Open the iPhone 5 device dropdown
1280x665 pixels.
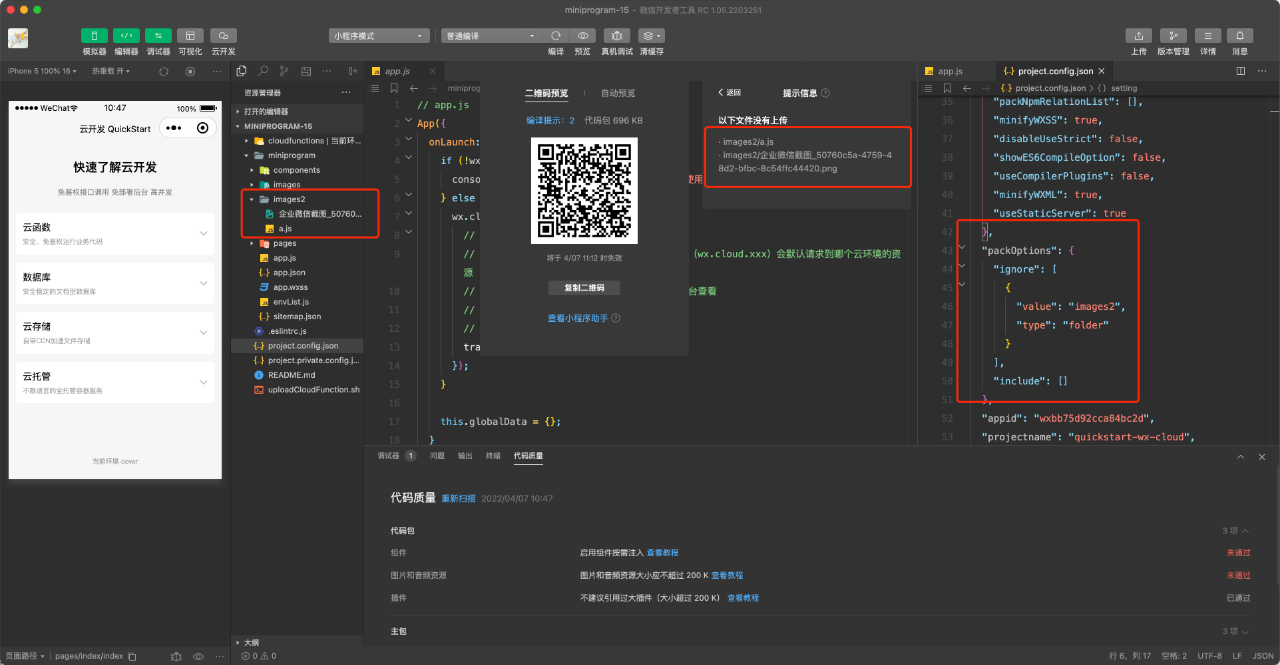click(43, 71)
